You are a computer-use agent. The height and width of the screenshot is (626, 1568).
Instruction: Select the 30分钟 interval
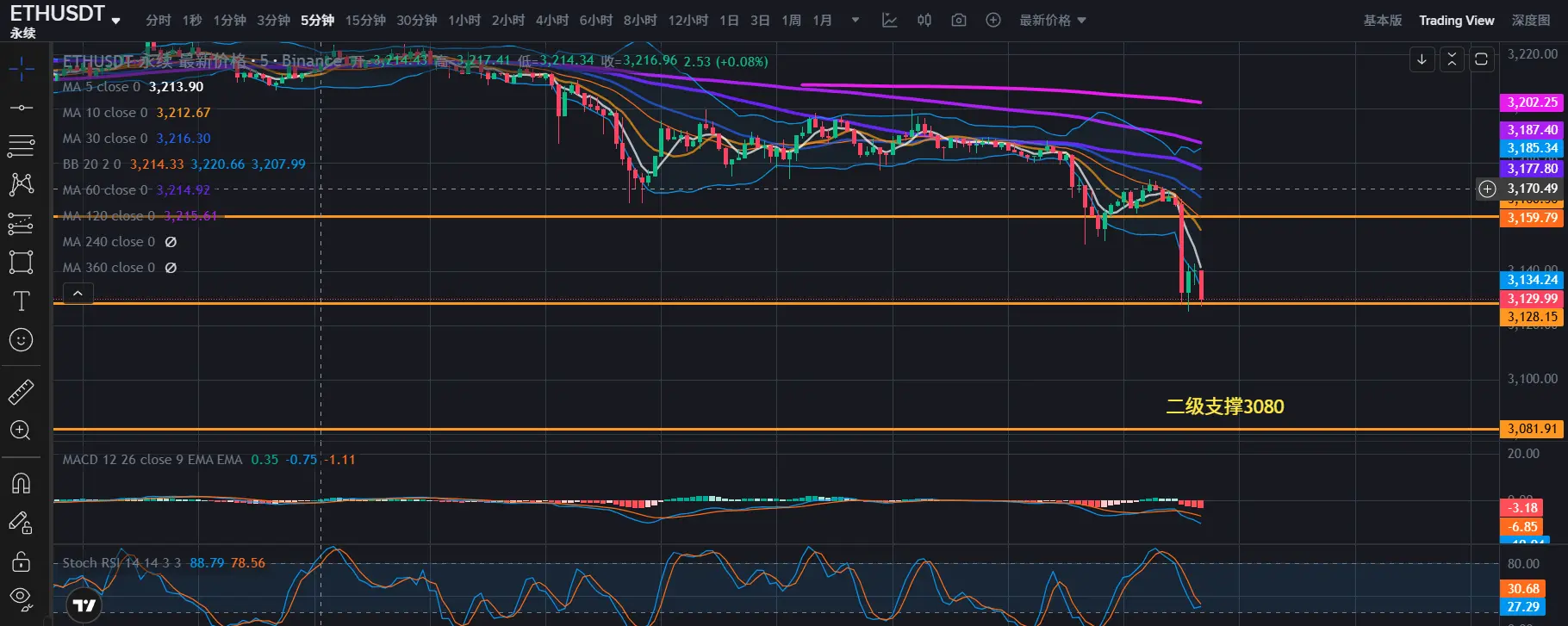tap(416, 20)
